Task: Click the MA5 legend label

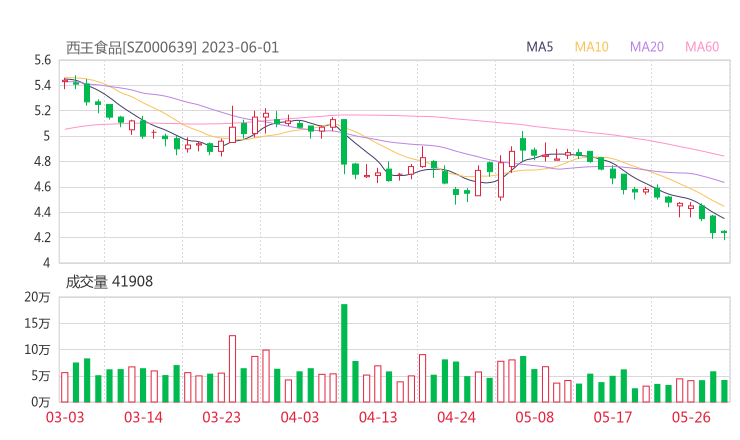Action: (x=539, y=47)
